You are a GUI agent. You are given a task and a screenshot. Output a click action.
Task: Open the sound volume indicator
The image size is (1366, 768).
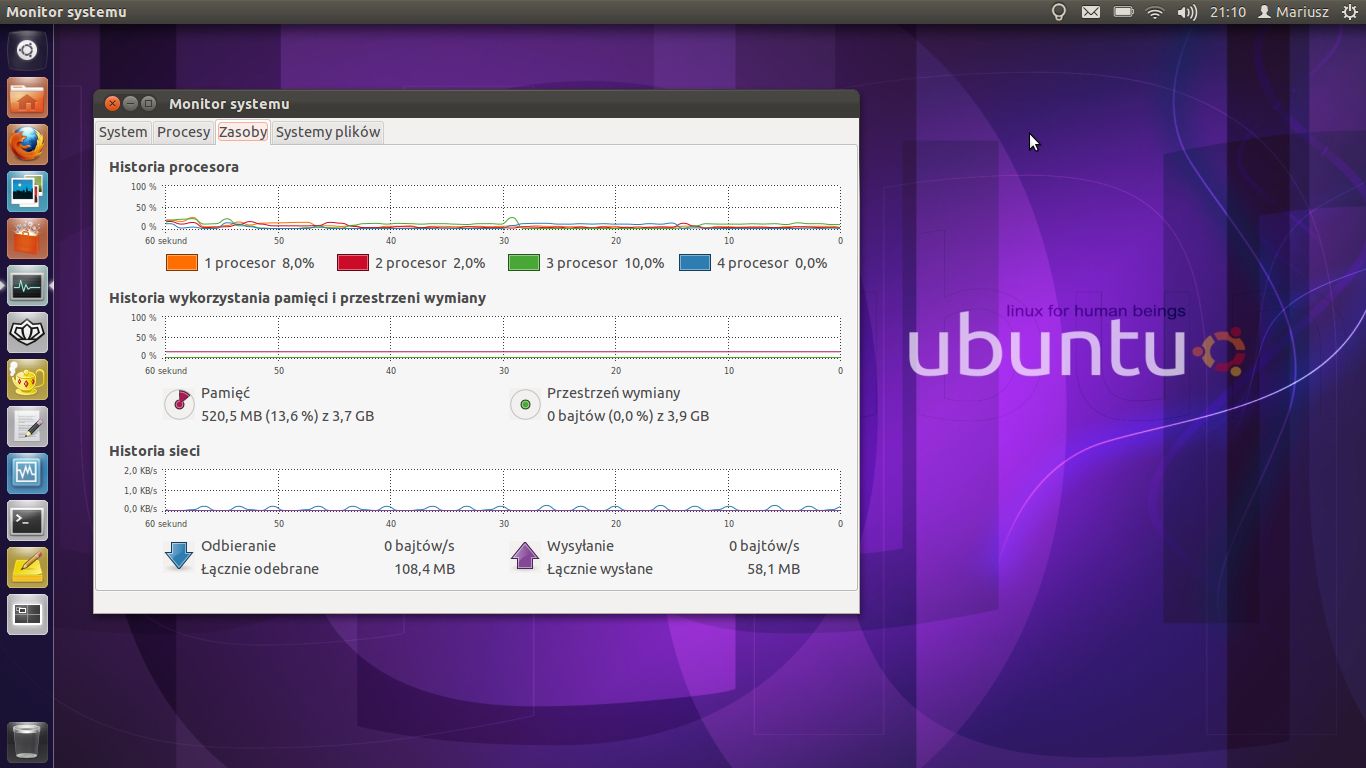coord(1187,12)
